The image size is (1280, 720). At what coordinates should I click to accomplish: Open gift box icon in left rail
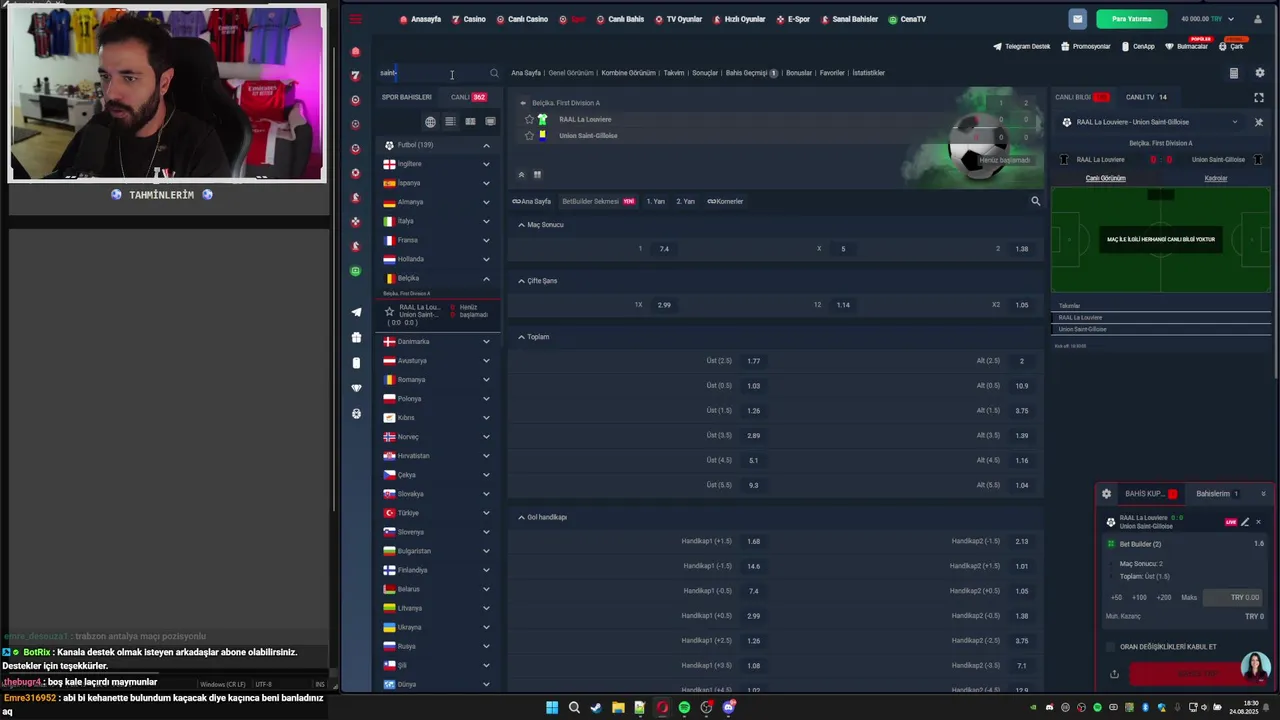(x=356, y=338)
